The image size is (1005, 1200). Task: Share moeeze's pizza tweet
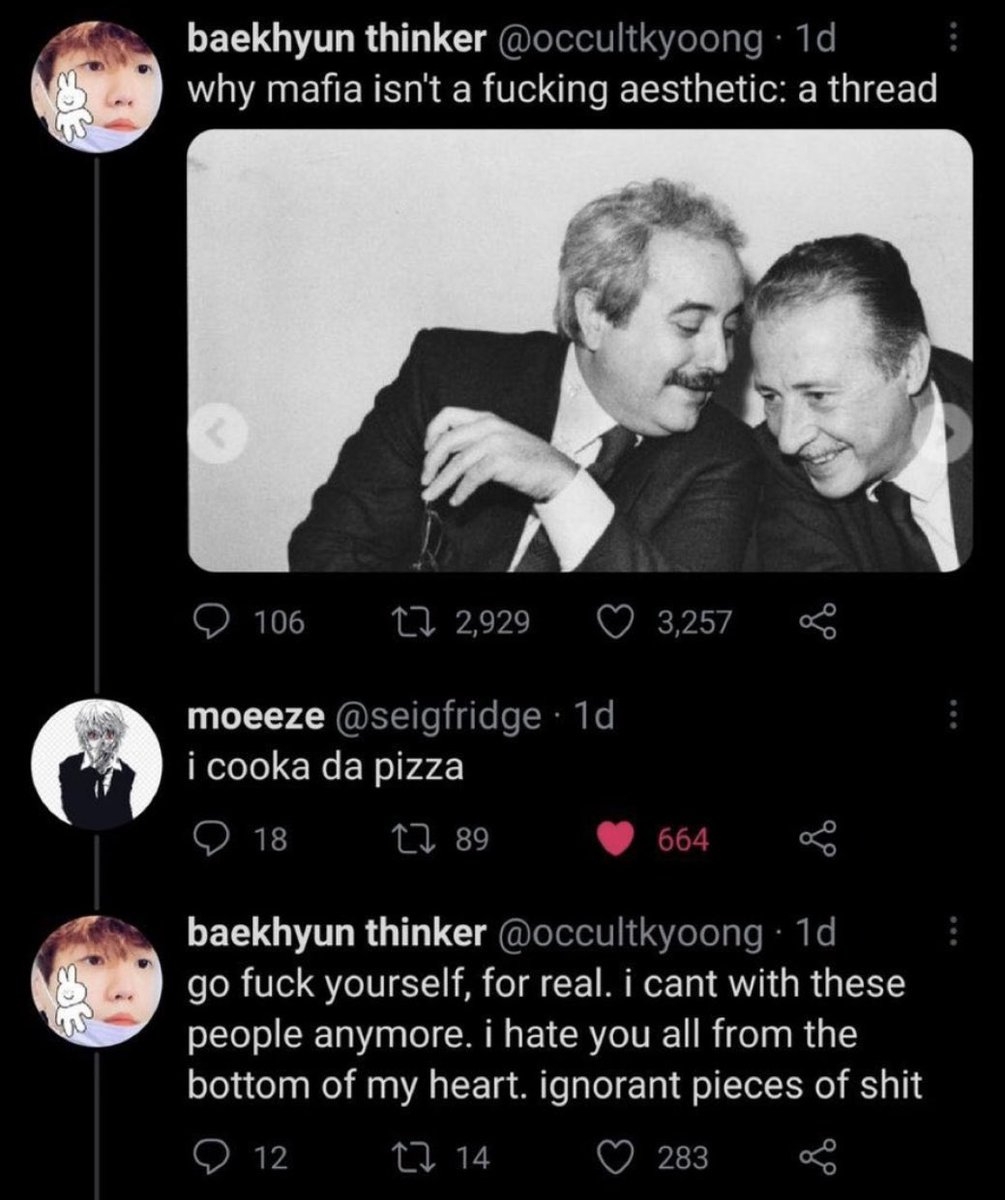point(816,840)
